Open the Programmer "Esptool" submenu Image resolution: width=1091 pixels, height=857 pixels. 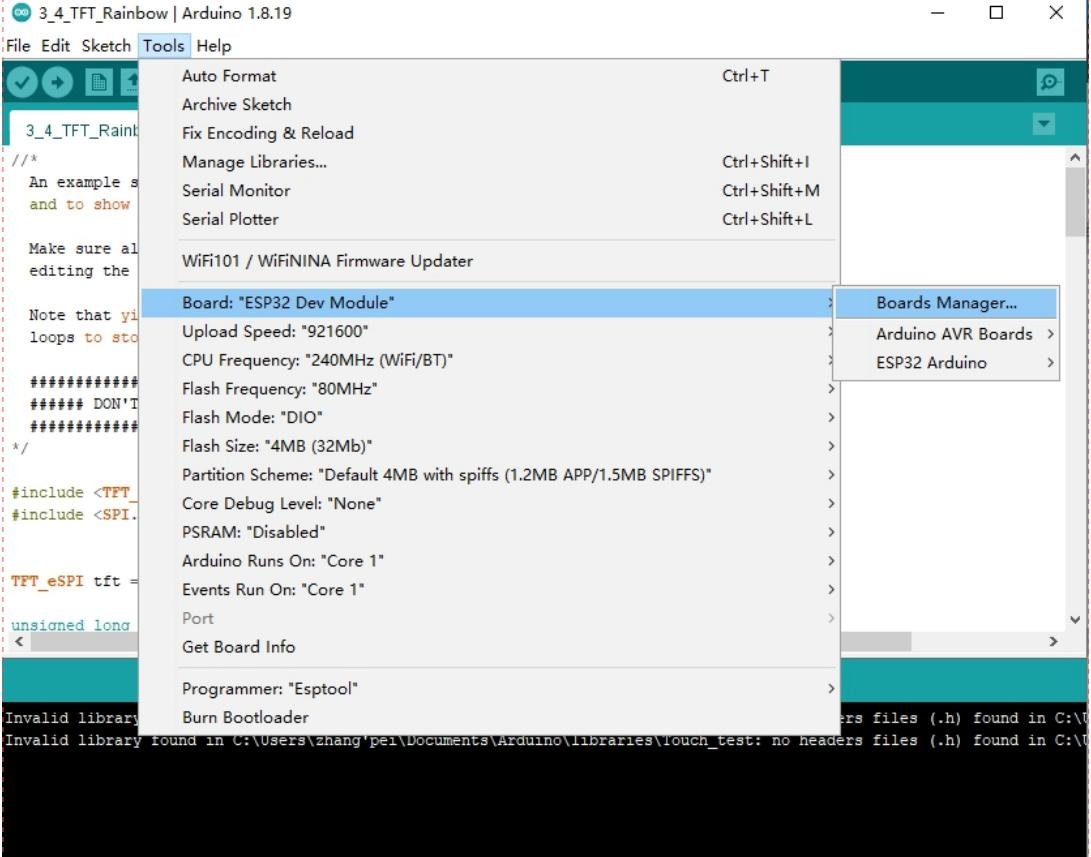270,688
